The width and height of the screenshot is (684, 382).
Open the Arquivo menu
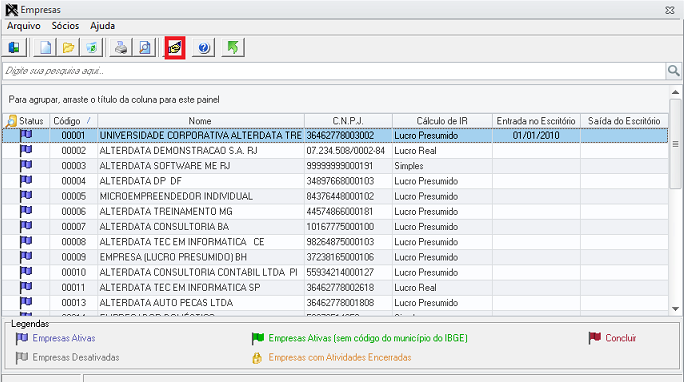click(x=24, y=26)
